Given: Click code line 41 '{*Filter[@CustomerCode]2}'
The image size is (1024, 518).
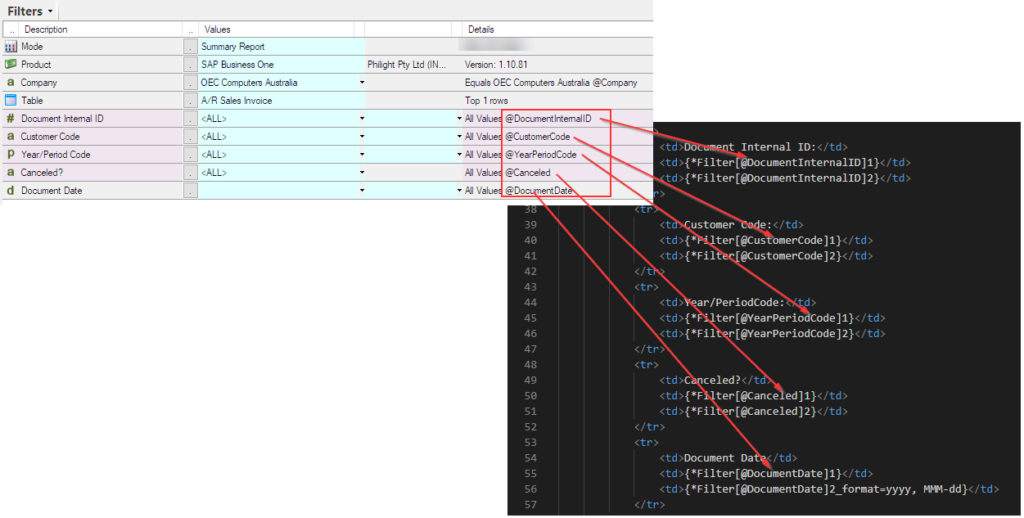Looking at the screenshot, I should click(766, 255).
